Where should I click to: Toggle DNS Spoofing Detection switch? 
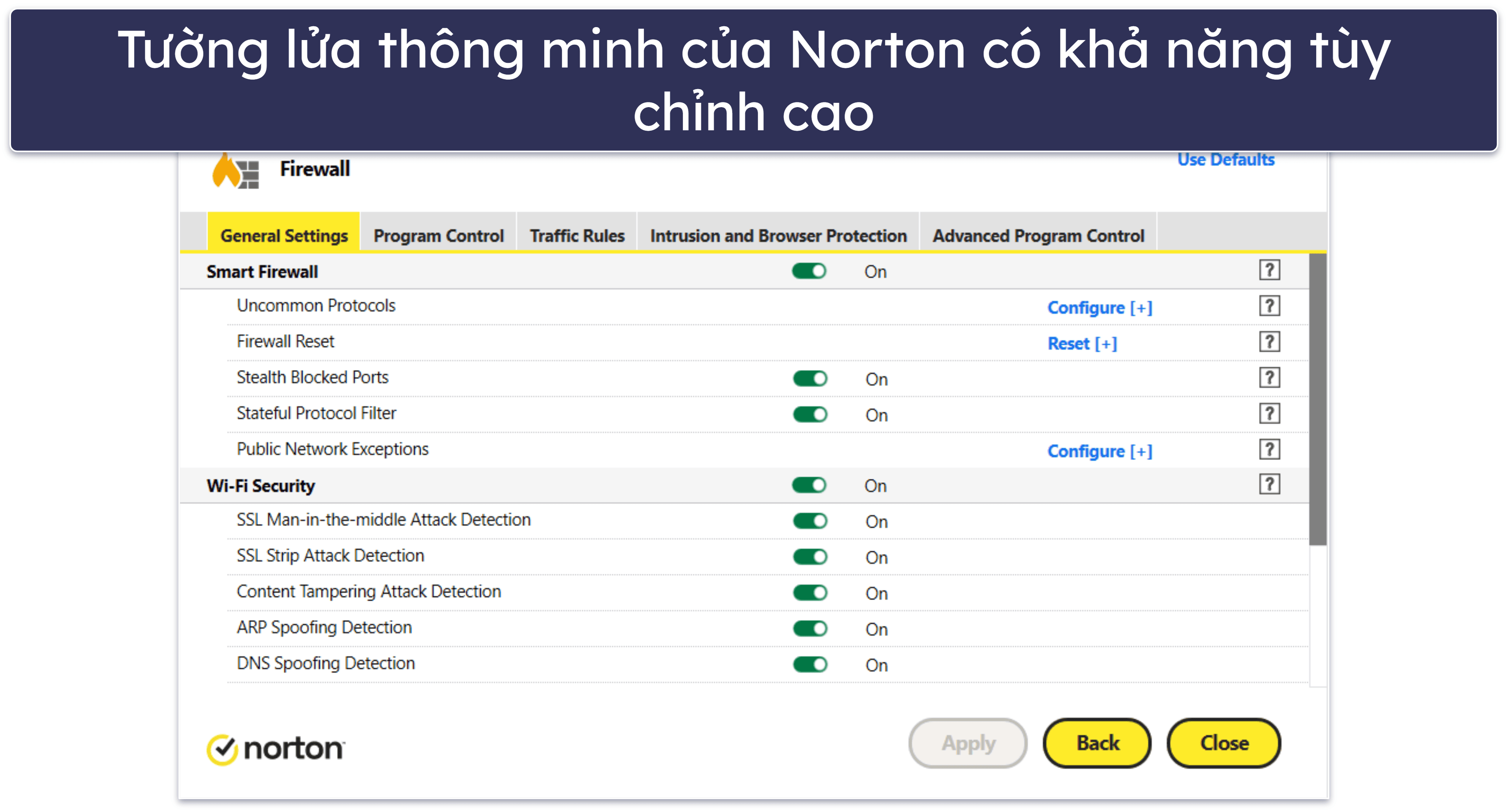[810, 665]
